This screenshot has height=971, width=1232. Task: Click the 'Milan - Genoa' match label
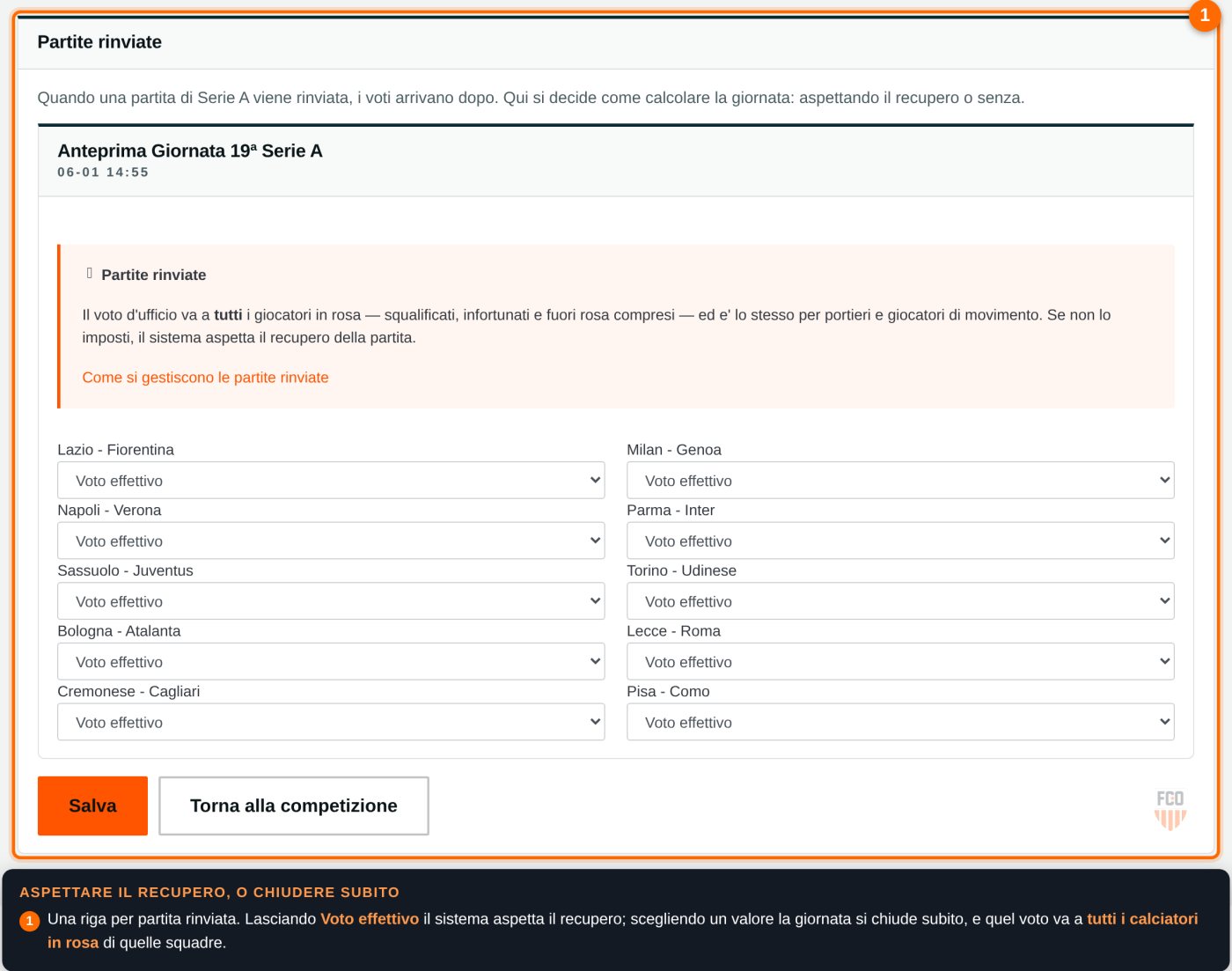[674, 450]
